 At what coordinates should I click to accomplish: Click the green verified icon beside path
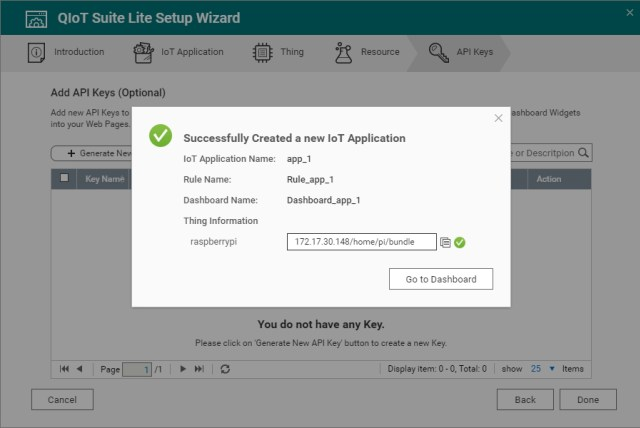[460, 242]
